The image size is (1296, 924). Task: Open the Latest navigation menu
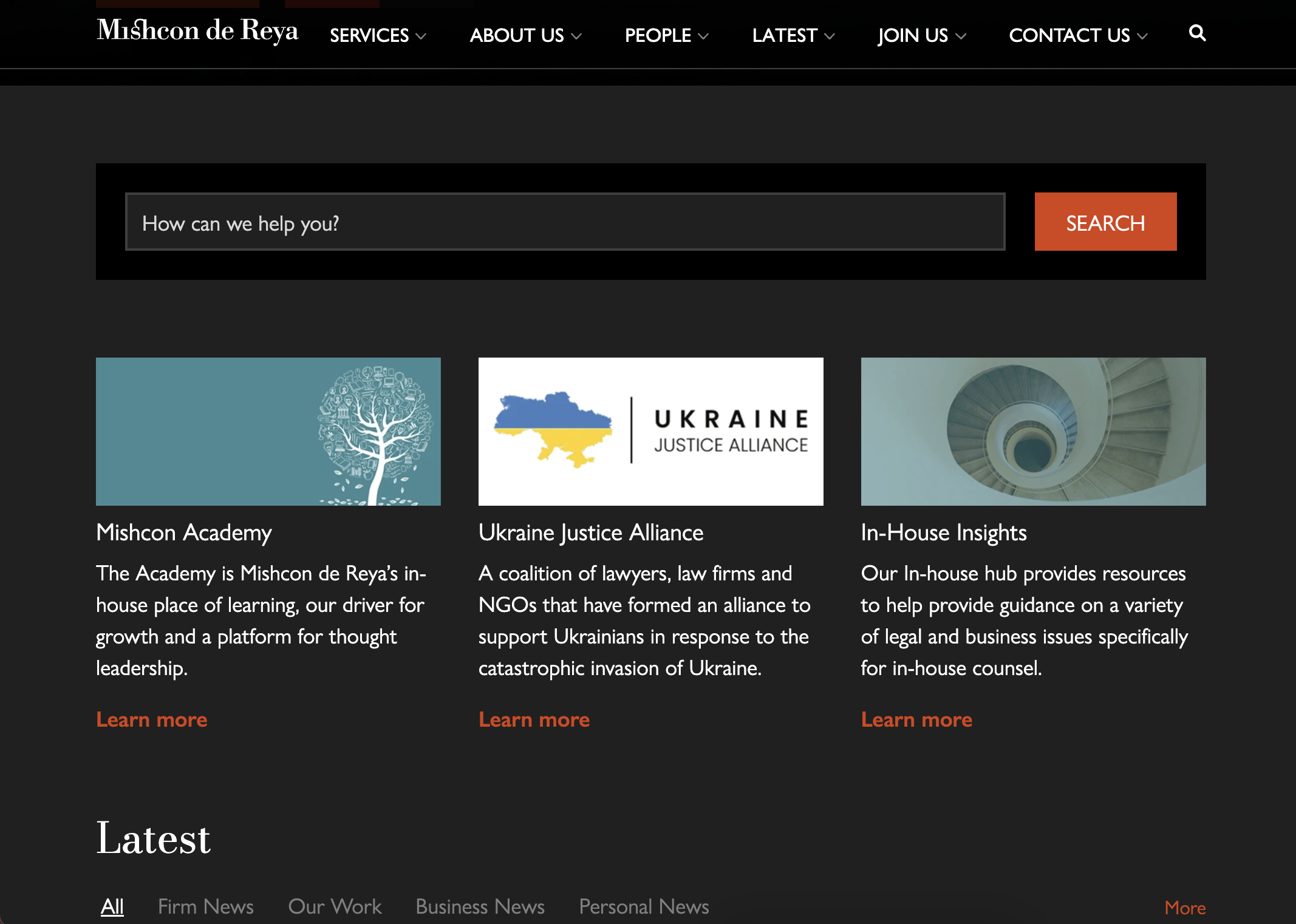point(793,36)
